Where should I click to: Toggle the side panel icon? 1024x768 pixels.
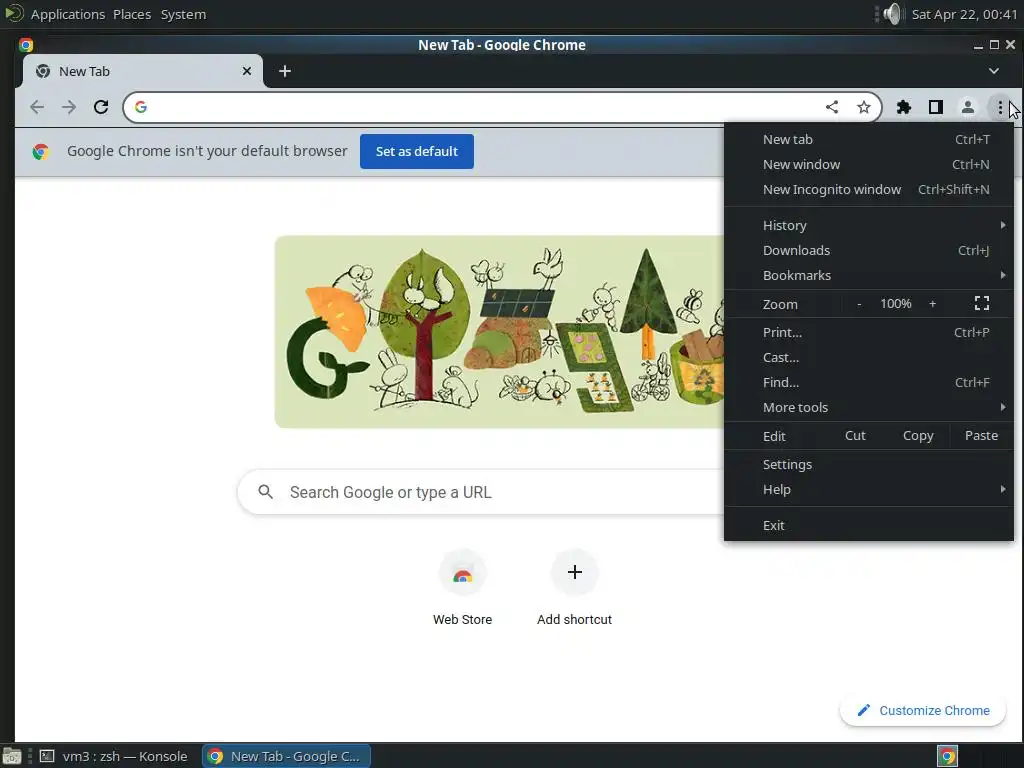(x=936, y=107)
